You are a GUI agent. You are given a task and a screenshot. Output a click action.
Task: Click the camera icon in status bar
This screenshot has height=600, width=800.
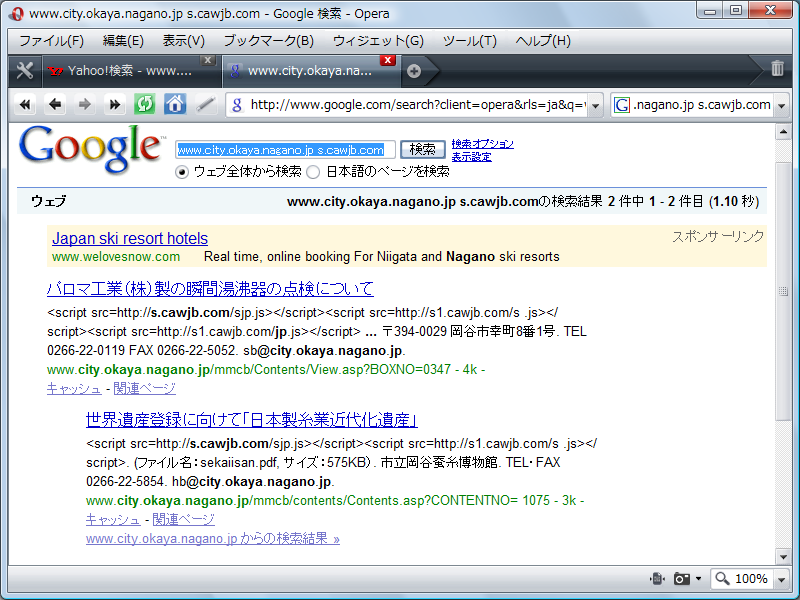pos(681,579)
